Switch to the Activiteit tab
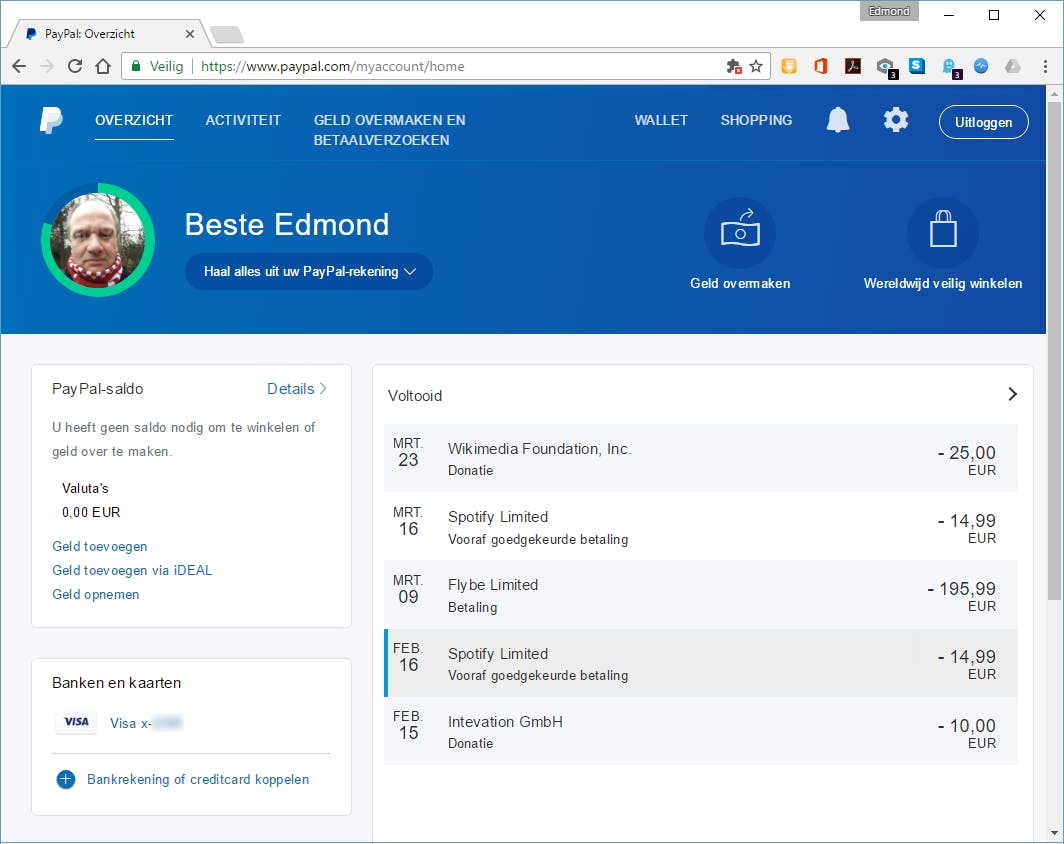 [243, 120]
